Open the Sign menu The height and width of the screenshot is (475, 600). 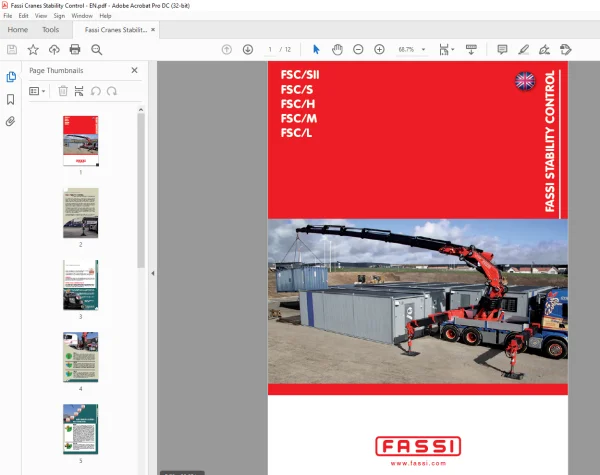59,16
